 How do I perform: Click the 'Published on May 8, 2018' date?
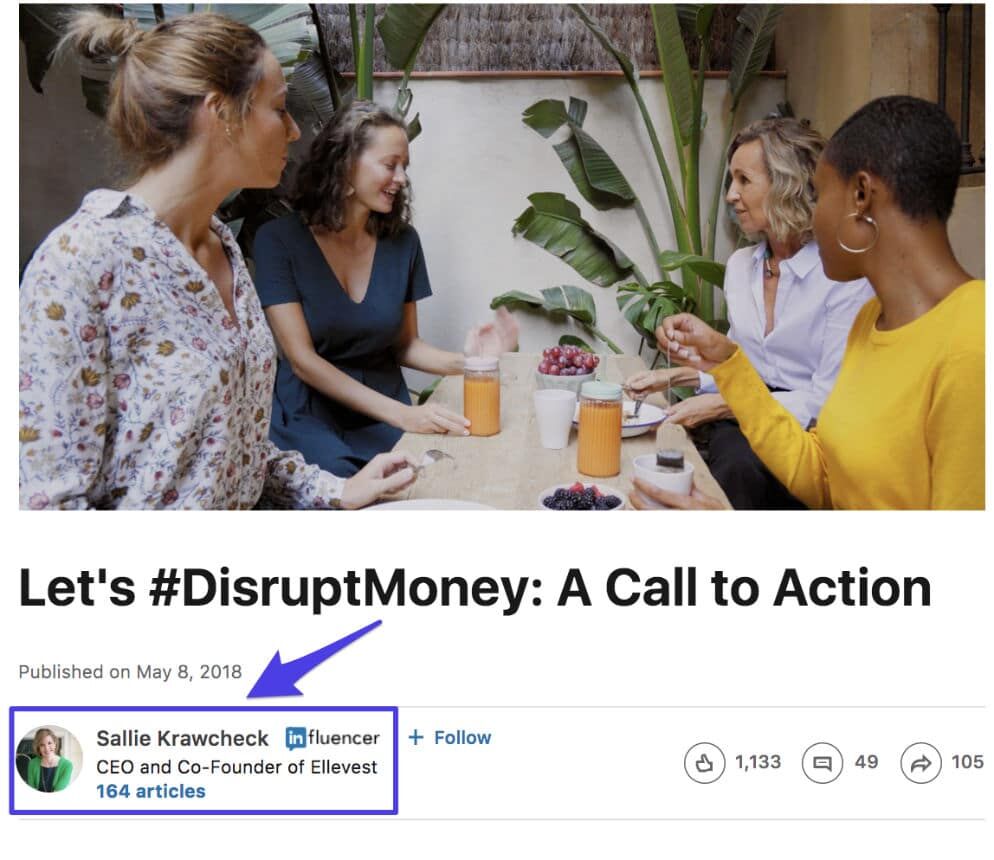click(130, 671)
